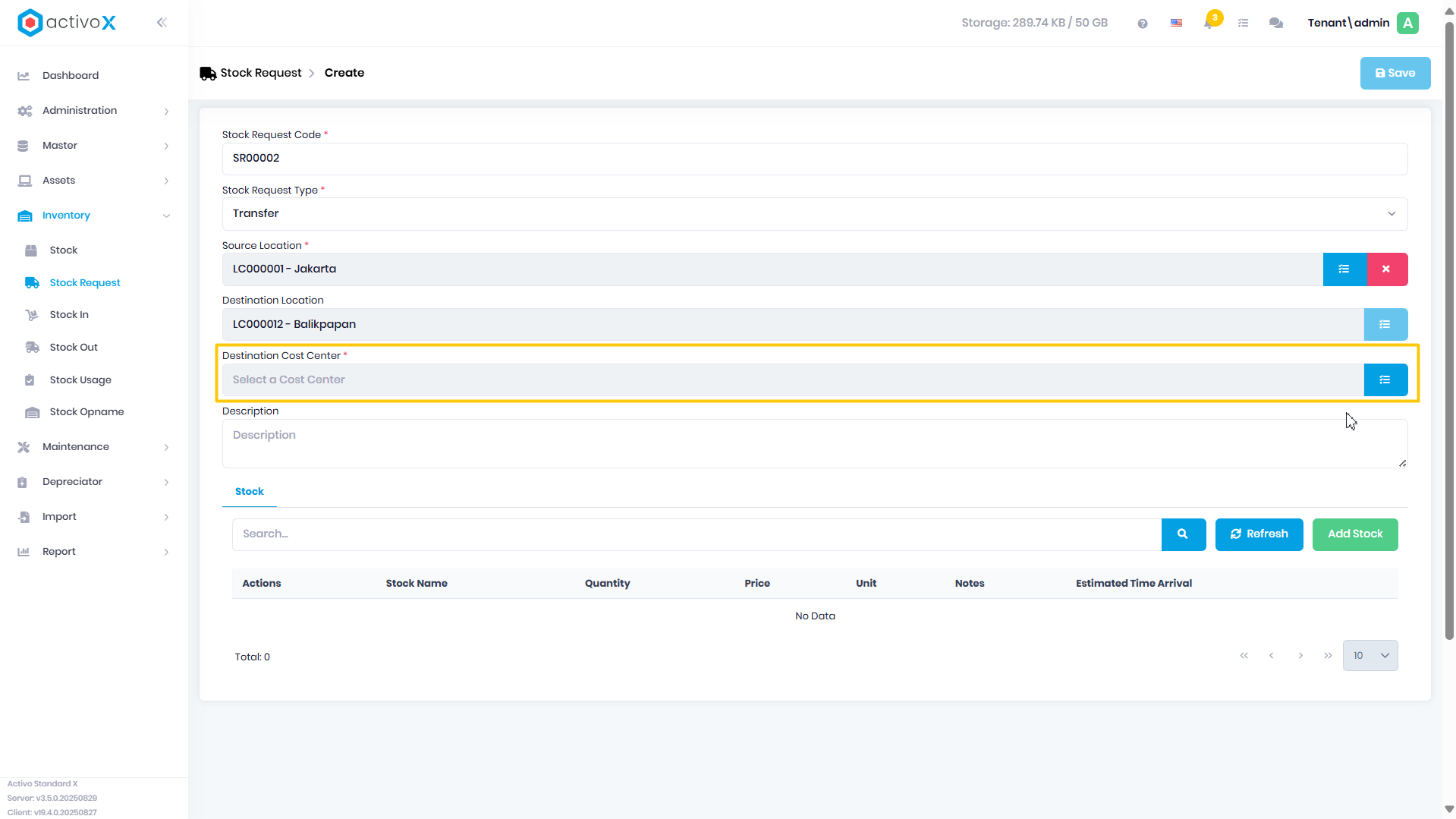Open the chat messages icon

click(1276, 23)
